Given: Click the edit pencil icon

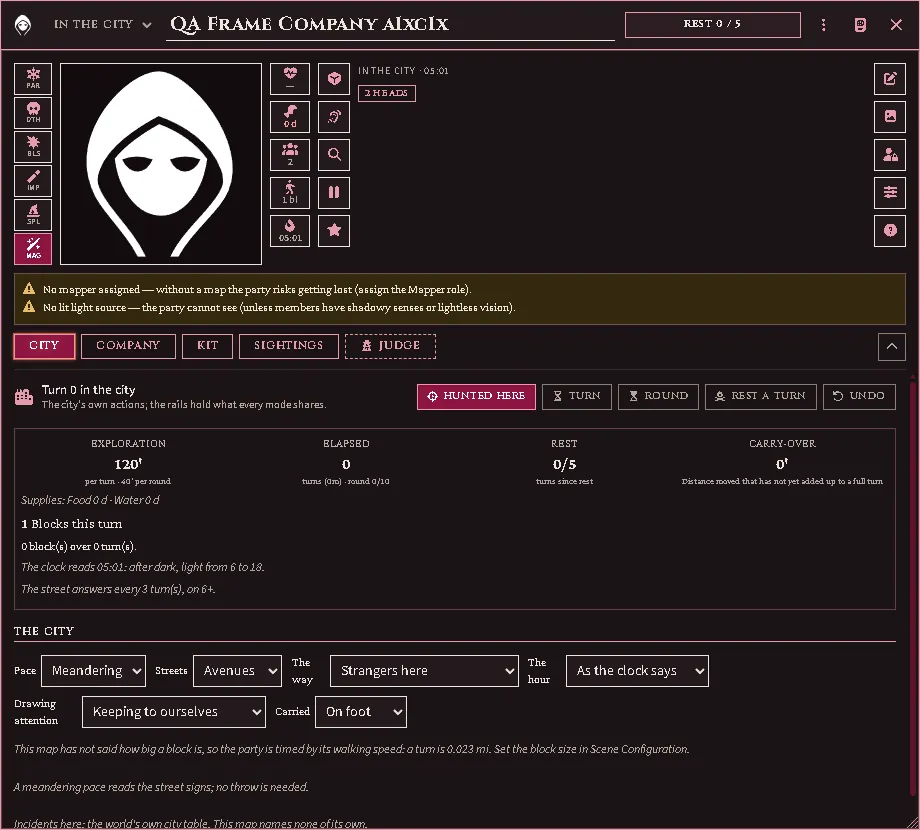Looking at the screenshot, I should pos(890,79).
